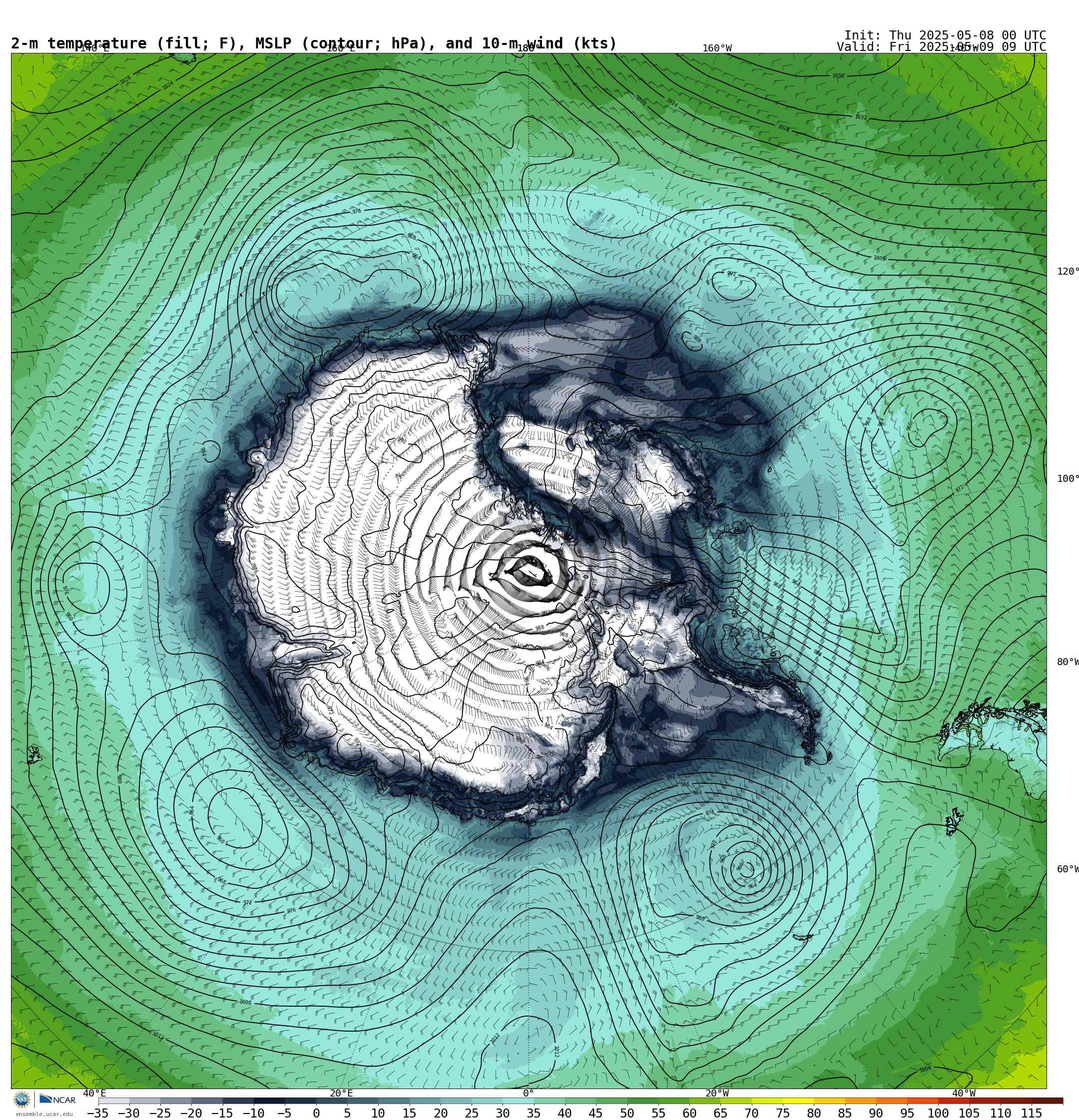Click the colorbar tick label '25'

pos(471,1113)
